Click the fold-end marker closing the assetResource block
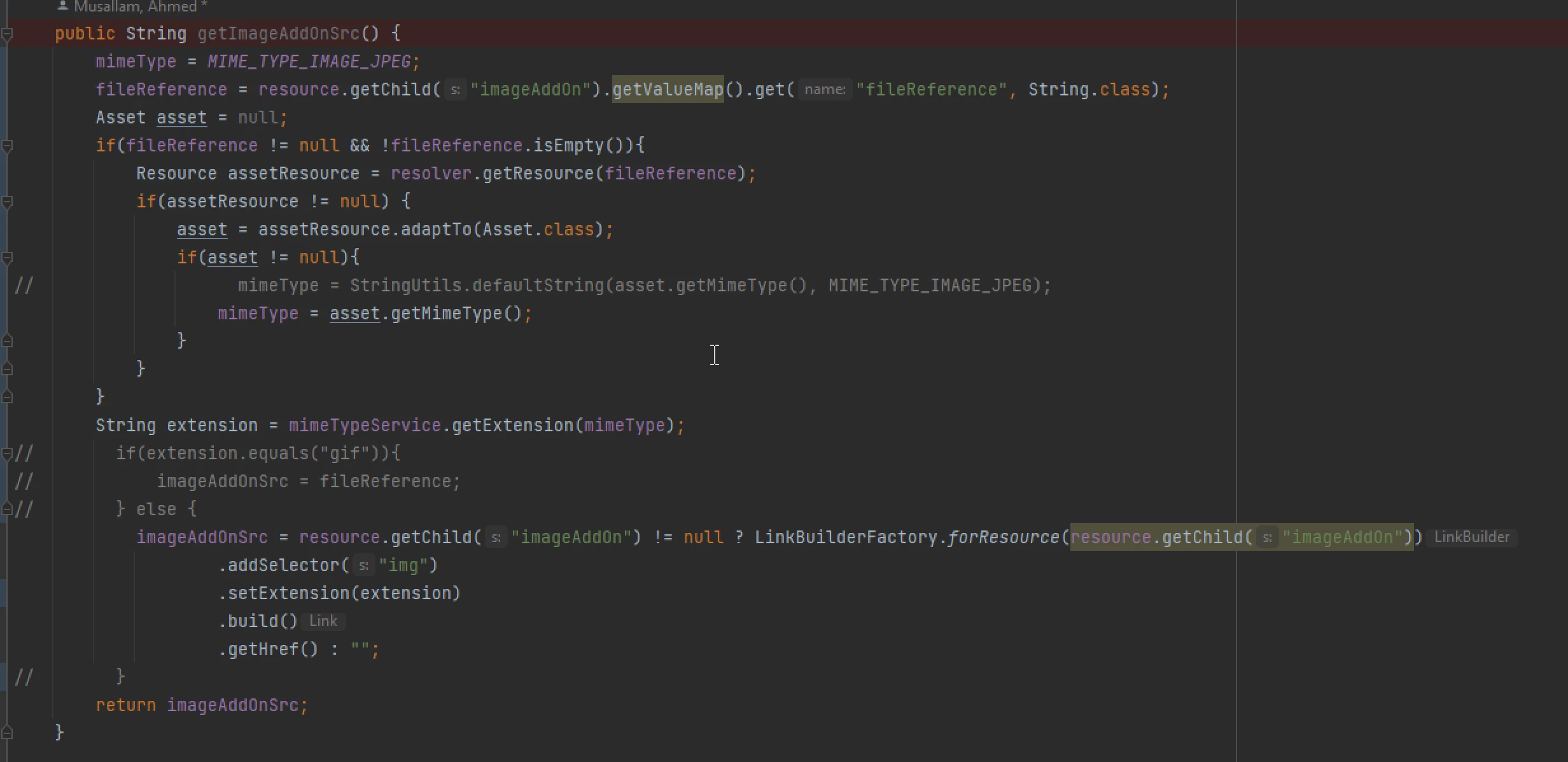Viewport: 1568px width, 762px height. click(7, 369)
